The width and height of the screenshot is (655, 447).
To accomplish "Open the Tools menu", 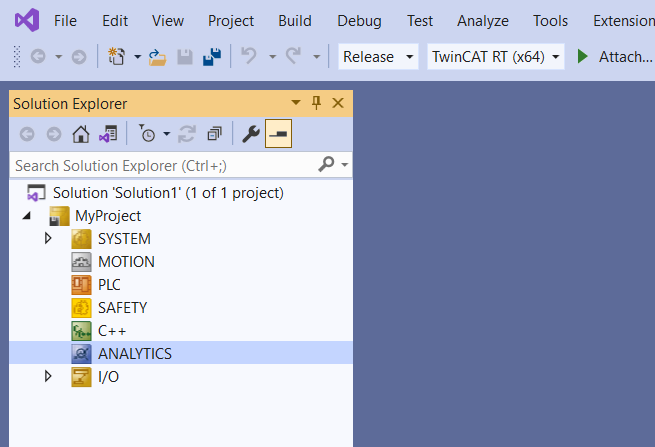I will [550, 20].
